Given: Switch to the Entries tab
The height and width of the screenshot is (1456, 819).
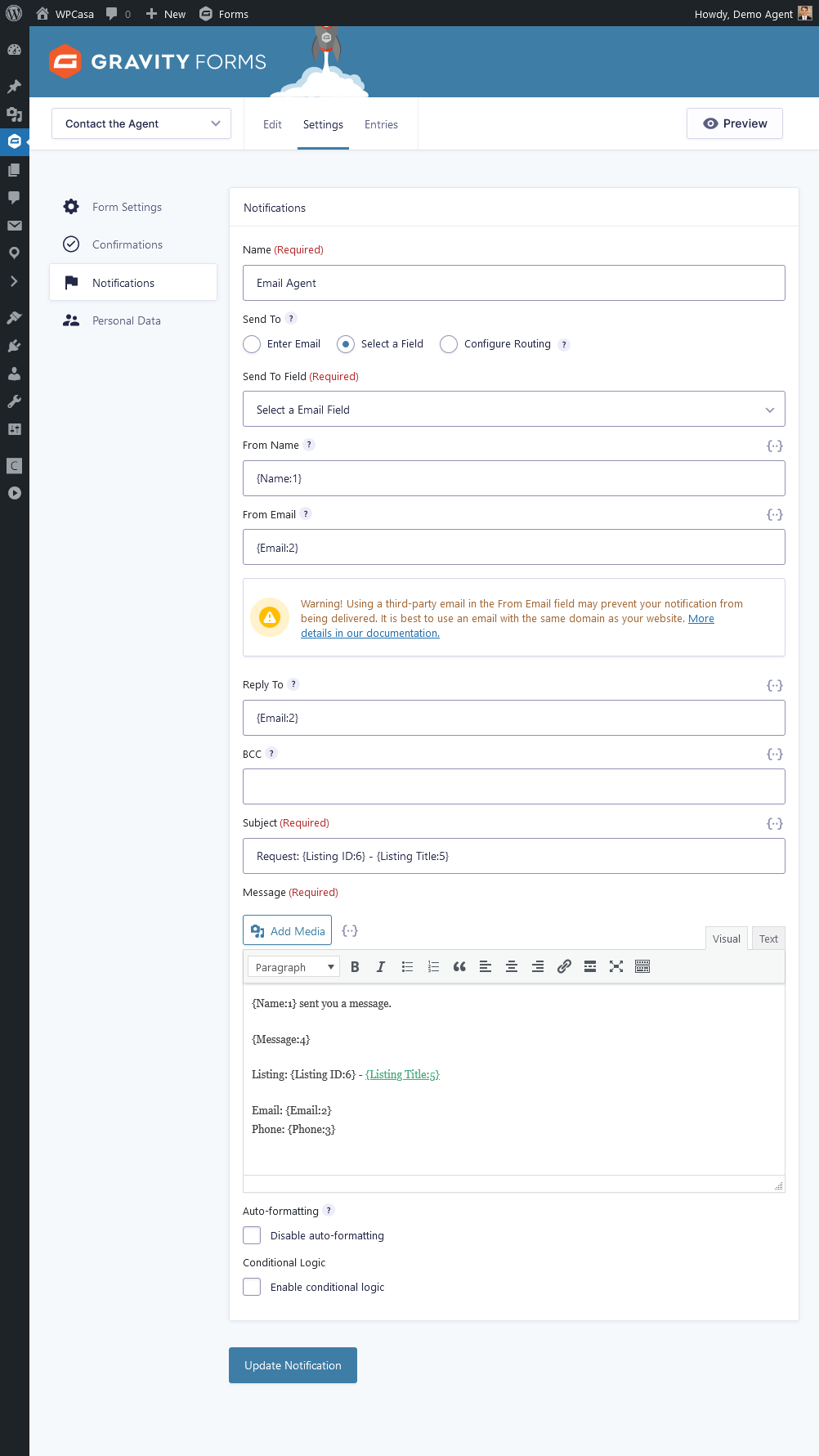Looking at the screenshot, I should coord(381,124).
